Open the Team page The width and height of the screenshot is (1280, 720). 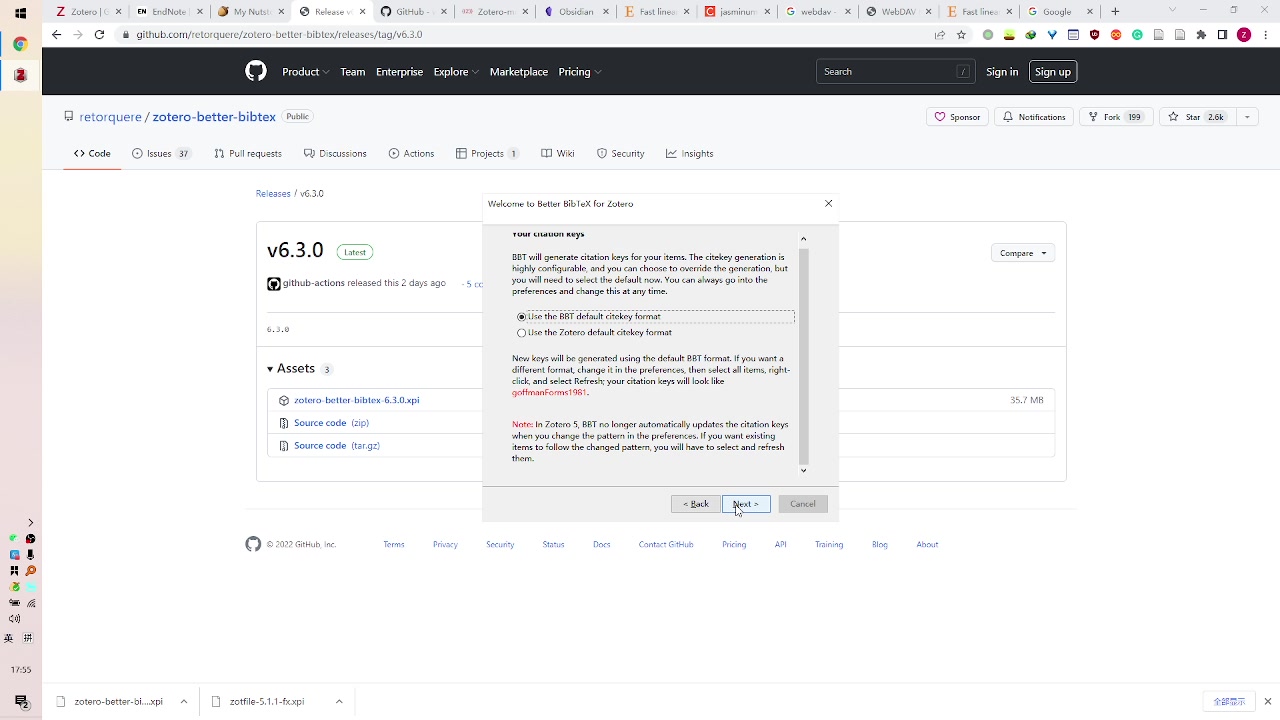pos(352,72)
